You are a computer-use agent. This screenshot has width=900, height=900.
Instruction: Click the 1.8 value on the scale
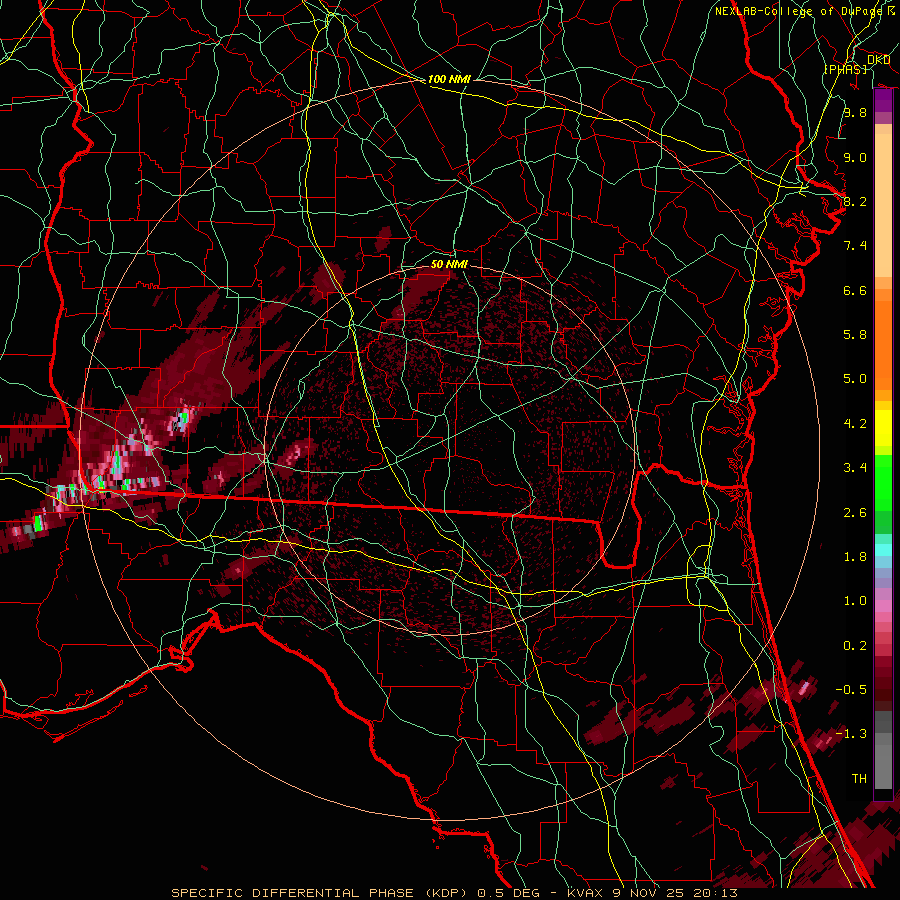tap(855, 557)
